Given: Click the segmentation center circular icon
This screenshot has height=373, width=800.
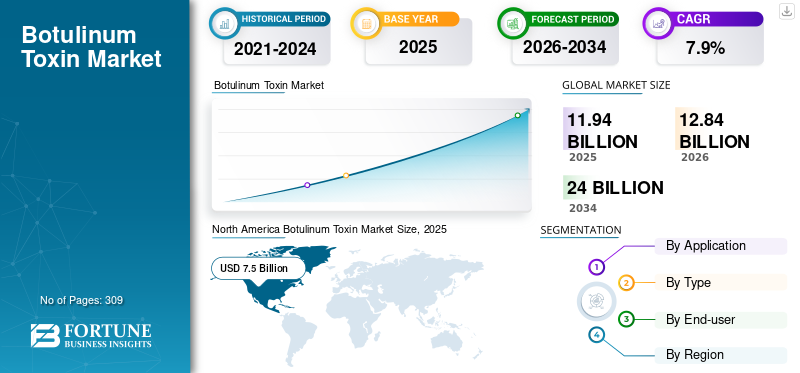Looking at the screenshot, I should 594,301.
